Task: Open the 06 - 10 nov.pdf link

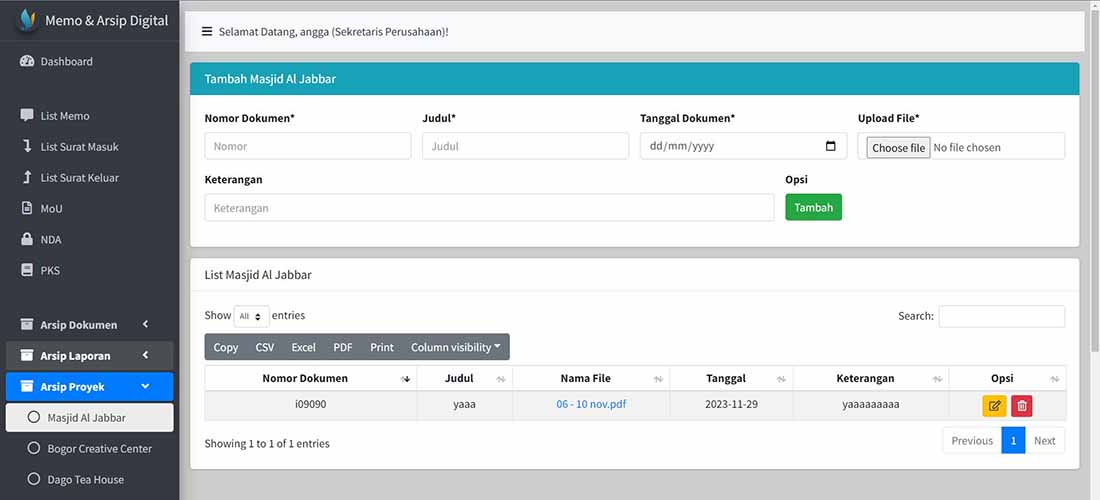Action: 591,405
